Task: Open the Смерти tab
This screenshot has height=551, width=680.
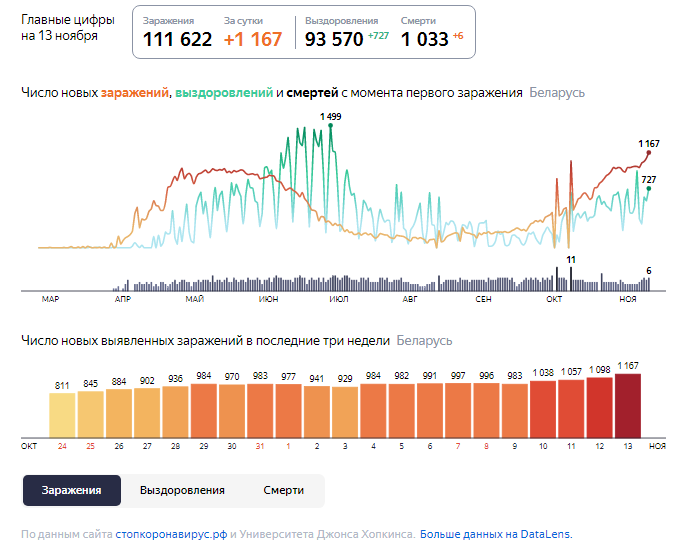Action: [x=284, y=491]
